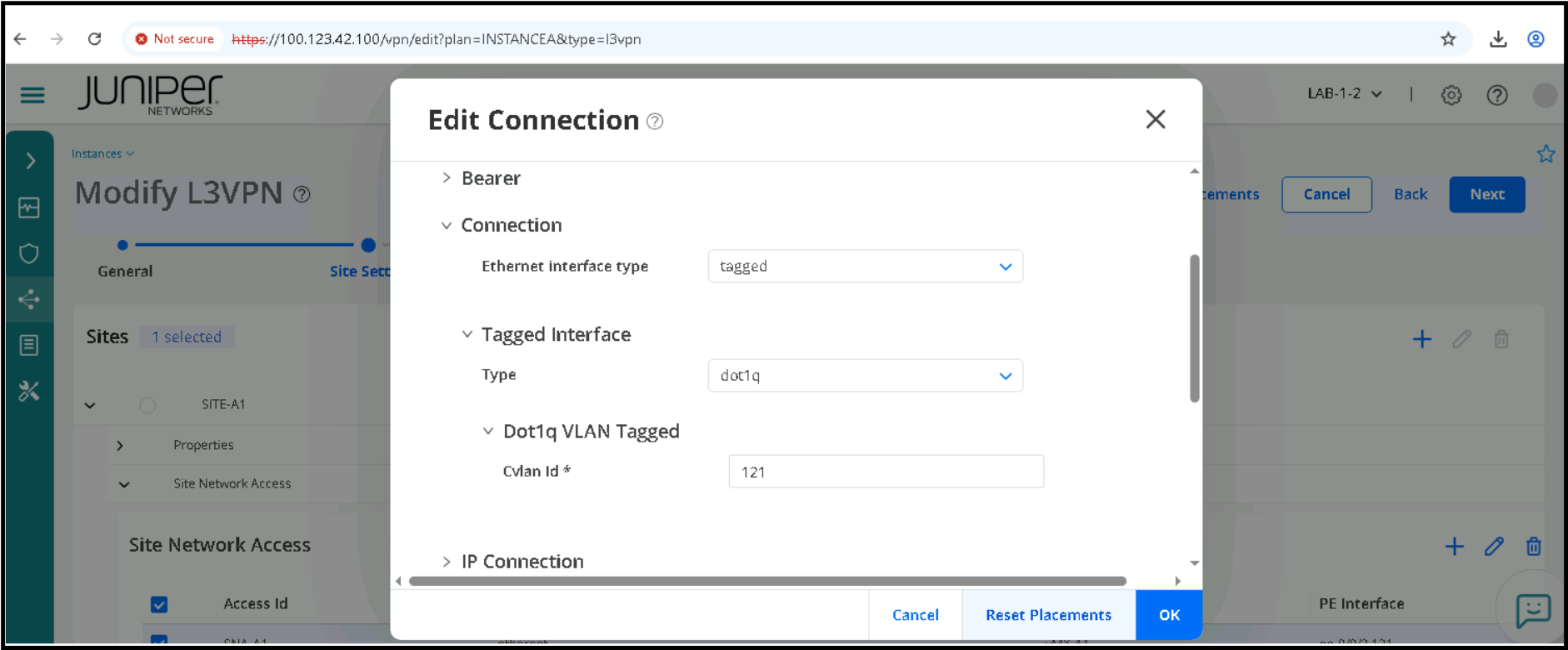Open the Instances breadcrumb menu
The width and height of the screenshot is (1568, 650).
[102, 154]
